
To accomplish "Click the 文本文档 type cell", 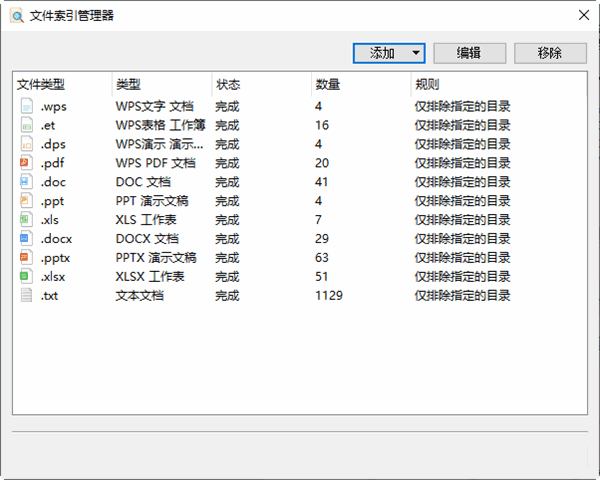I will click(x=140, y=296).
